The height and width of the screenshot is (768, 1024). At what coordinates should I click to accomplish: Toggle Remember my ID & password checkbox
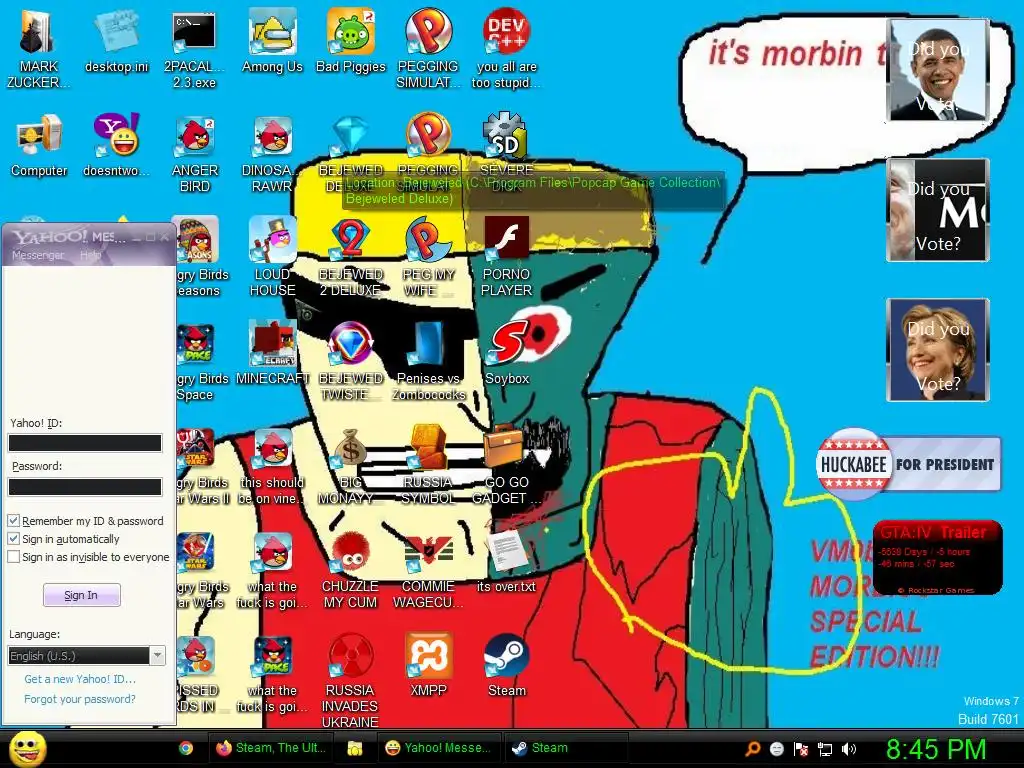[14, 520]
